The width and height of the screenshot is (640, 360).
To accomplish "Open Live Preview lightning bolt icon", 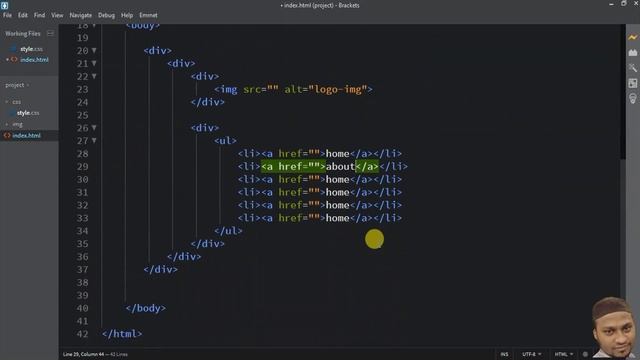I will [x=633, y=38].
